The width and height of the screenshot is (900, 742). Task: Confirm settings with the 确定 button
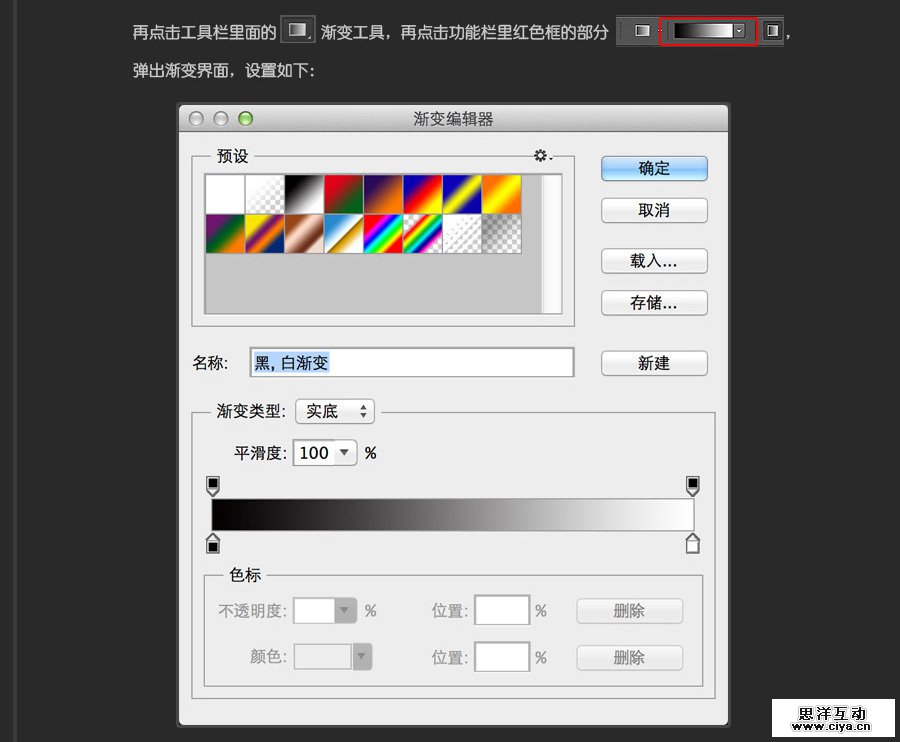(x=653, y=168)
